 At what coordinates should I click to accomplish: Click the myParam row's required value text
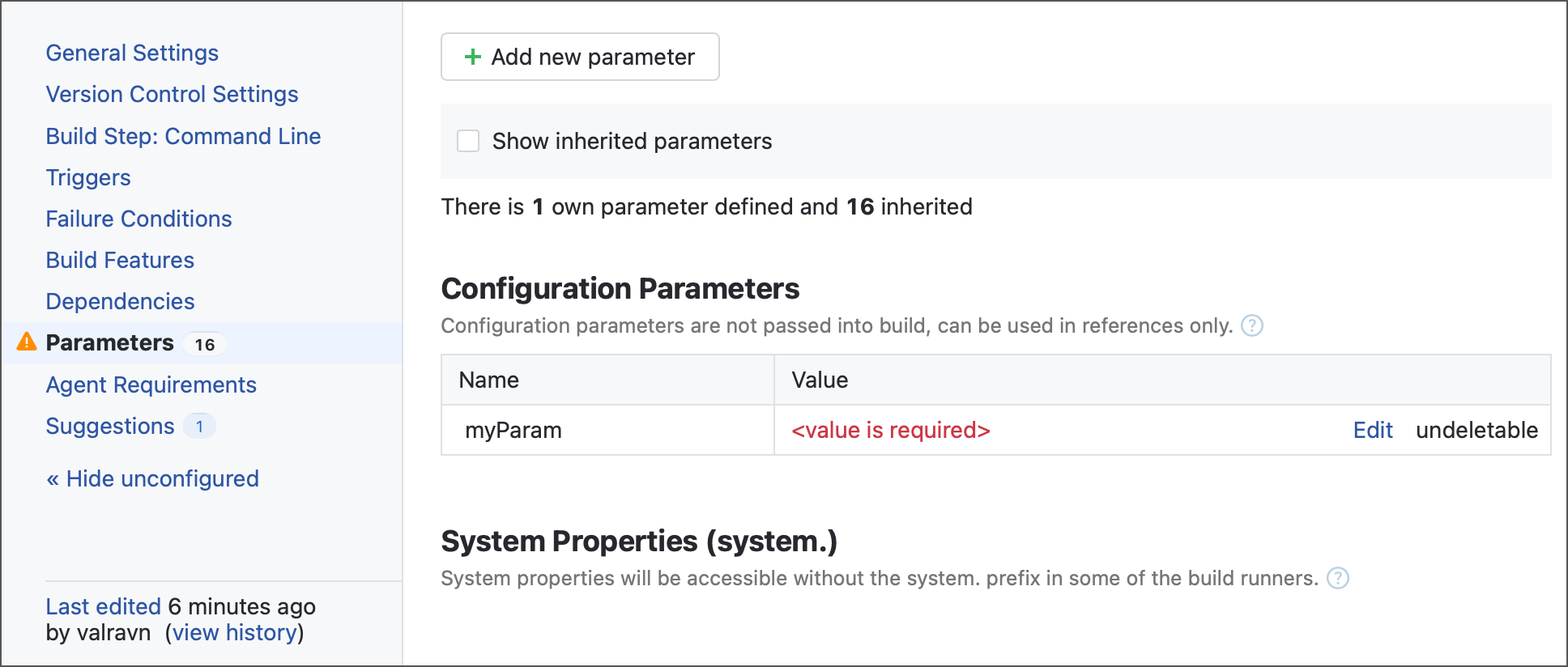click(891, 430)
